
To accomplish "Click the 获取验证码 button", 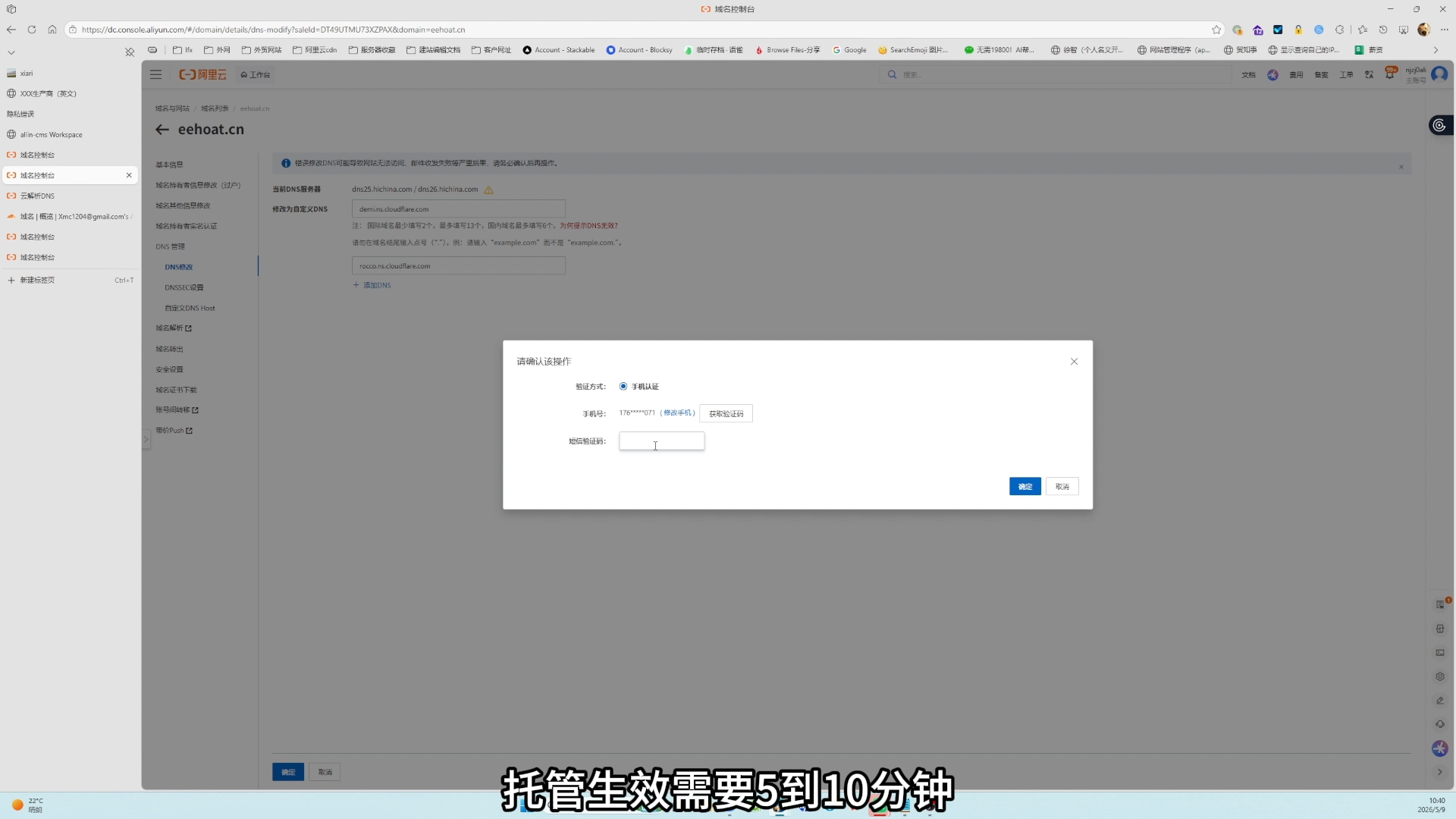I will pos(726,413).
